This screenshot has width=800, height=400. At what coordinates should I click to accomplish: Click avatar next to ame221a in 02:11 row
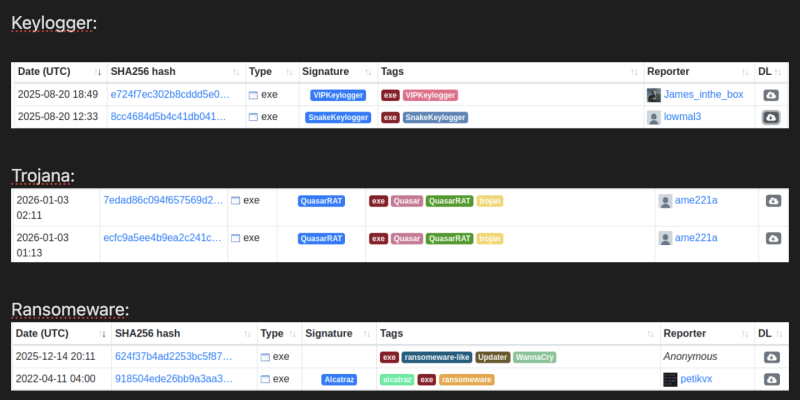tap(665, 201)
